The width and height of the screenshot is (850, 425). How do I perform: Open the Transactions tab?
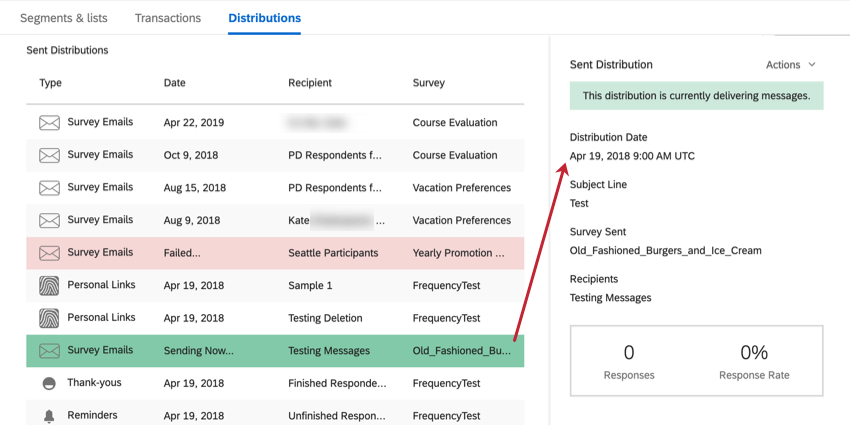click(168, 18)
